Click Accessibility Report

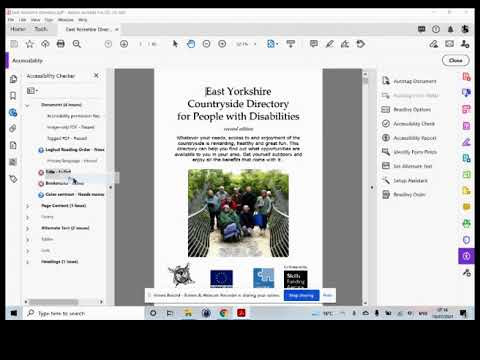[x=409, y=138]
